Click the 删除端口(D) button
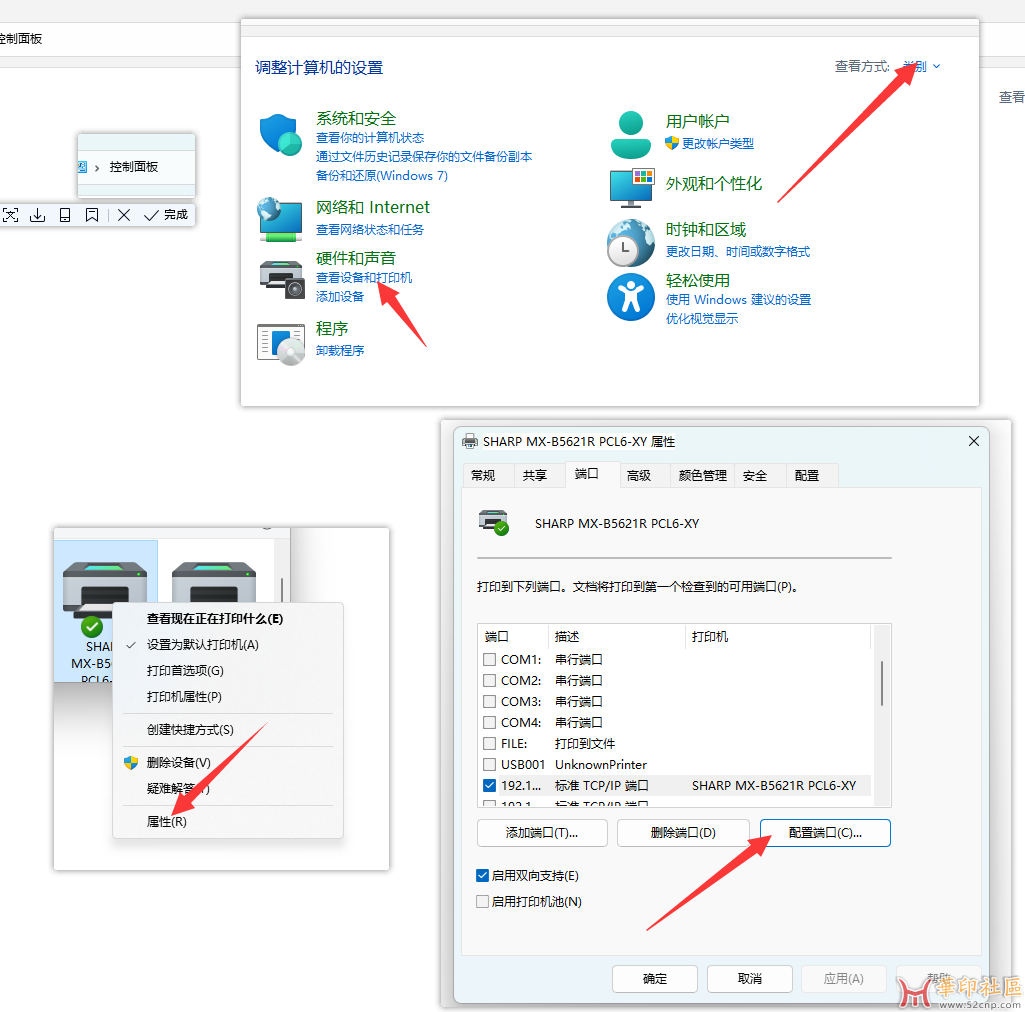The height and width of the screenshot is (1012, 1025). [683, 832]
